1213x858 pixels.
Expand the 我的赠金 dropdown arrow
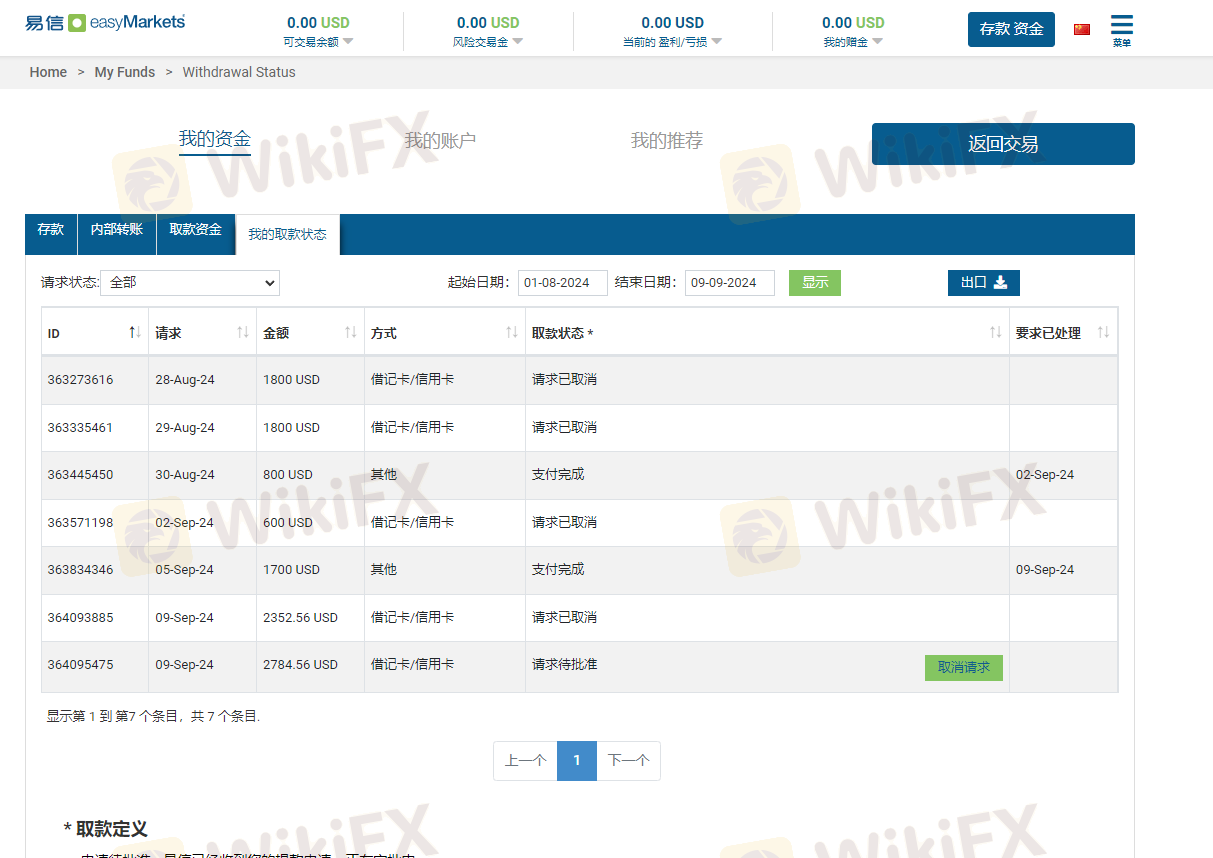click(x=877, y=42)
